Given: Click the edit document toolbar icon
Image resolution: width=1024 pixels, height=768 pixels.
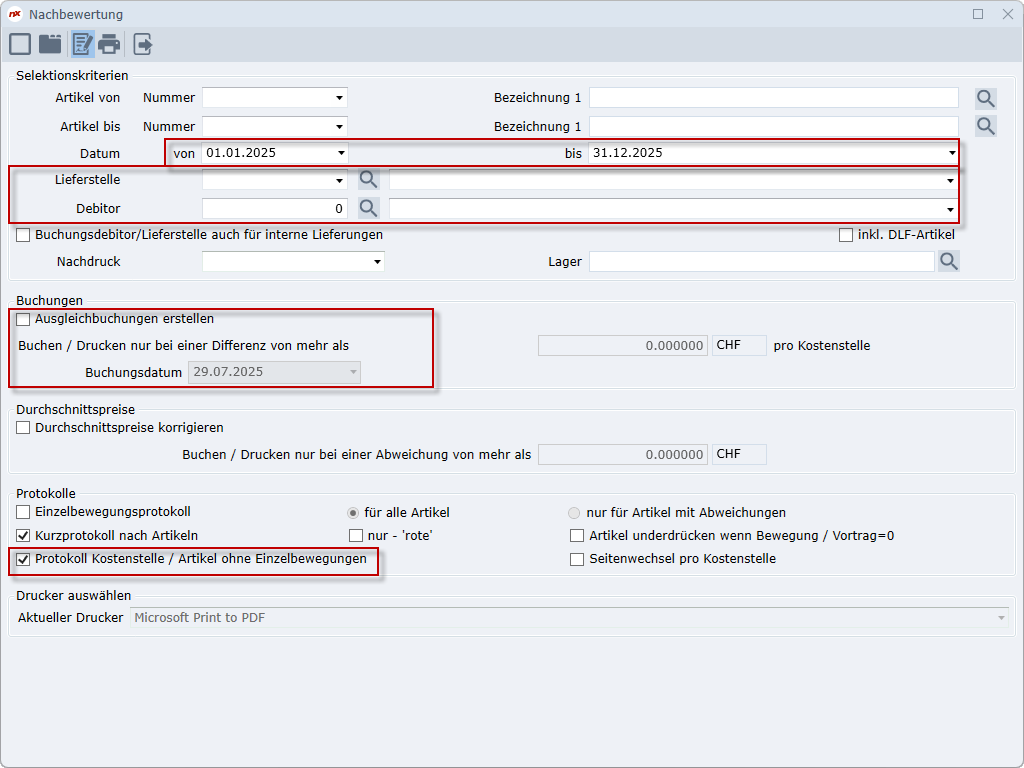Looking at the screenshot, I should tap(82, 44).
